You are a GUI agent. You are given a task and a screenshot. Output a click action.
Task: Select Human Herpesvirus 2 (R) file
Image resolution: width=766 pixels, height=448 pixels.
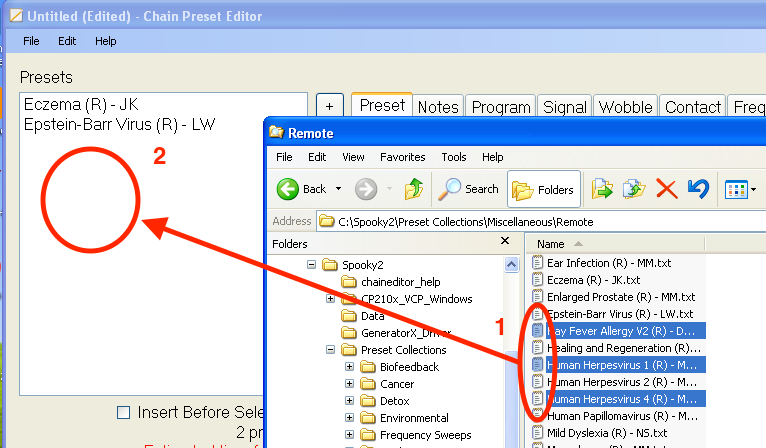tap(621, 382)
